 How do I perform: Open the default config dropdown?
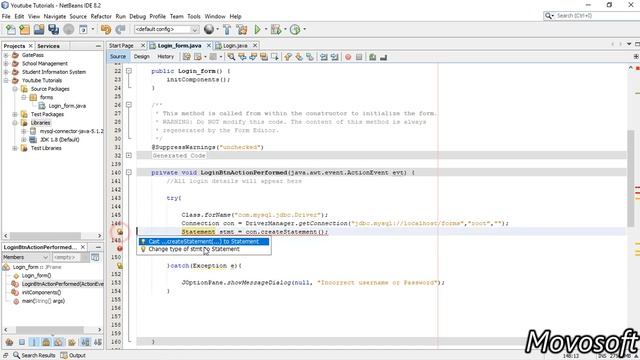click(167, 29)
